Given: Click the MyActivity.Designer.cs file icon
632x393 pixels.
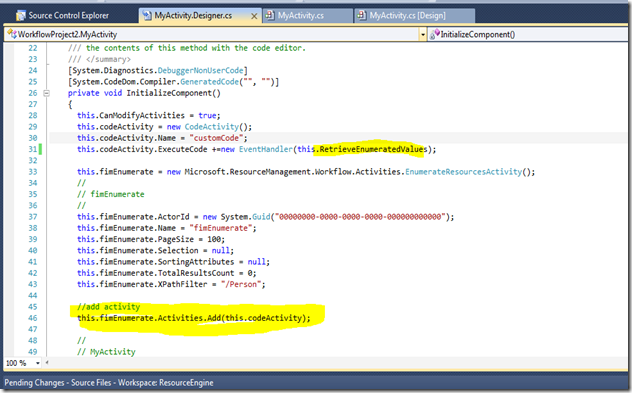Looking at the screenshot, I should (147, 15).
